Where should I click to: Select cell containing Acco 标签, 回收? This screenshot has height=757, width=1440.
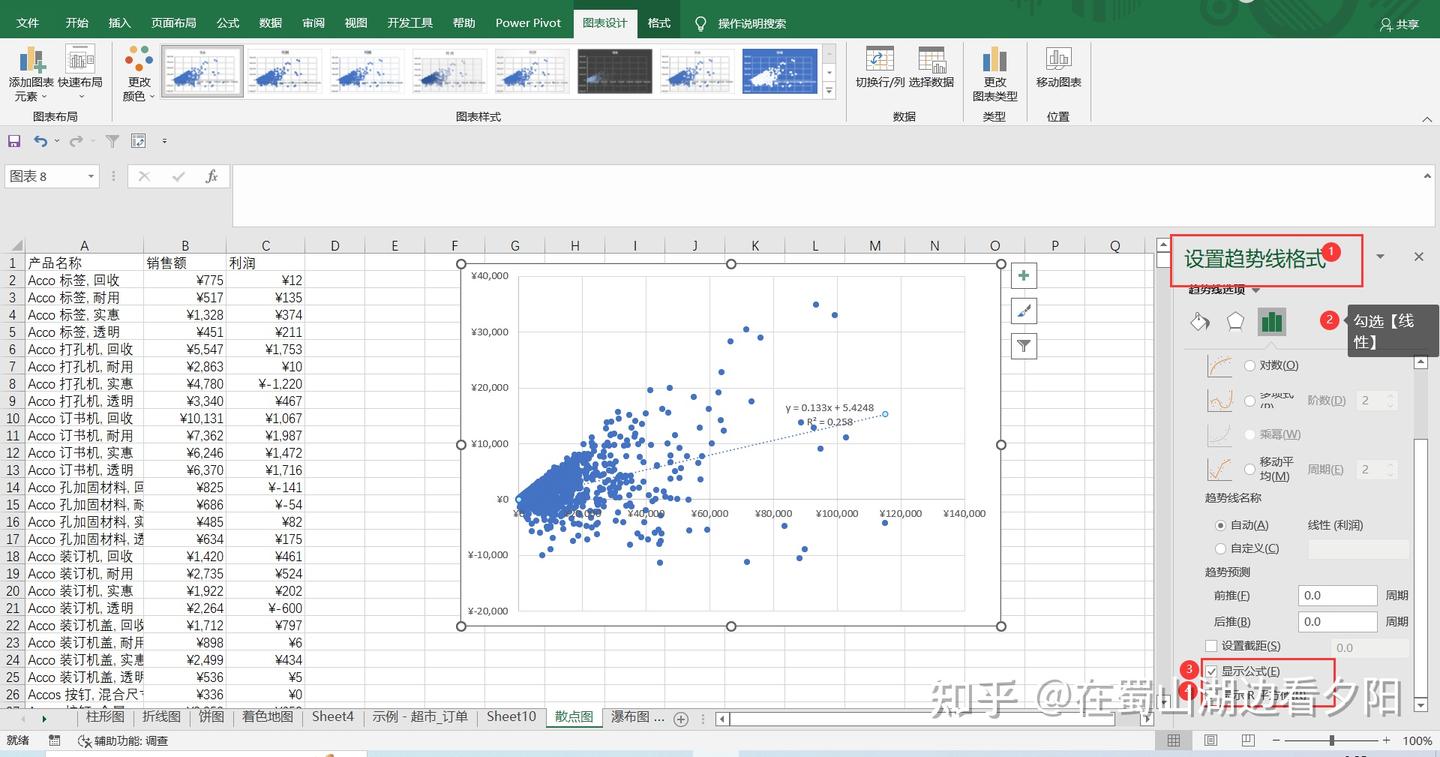pyautogui.click(x=84, y=281)
